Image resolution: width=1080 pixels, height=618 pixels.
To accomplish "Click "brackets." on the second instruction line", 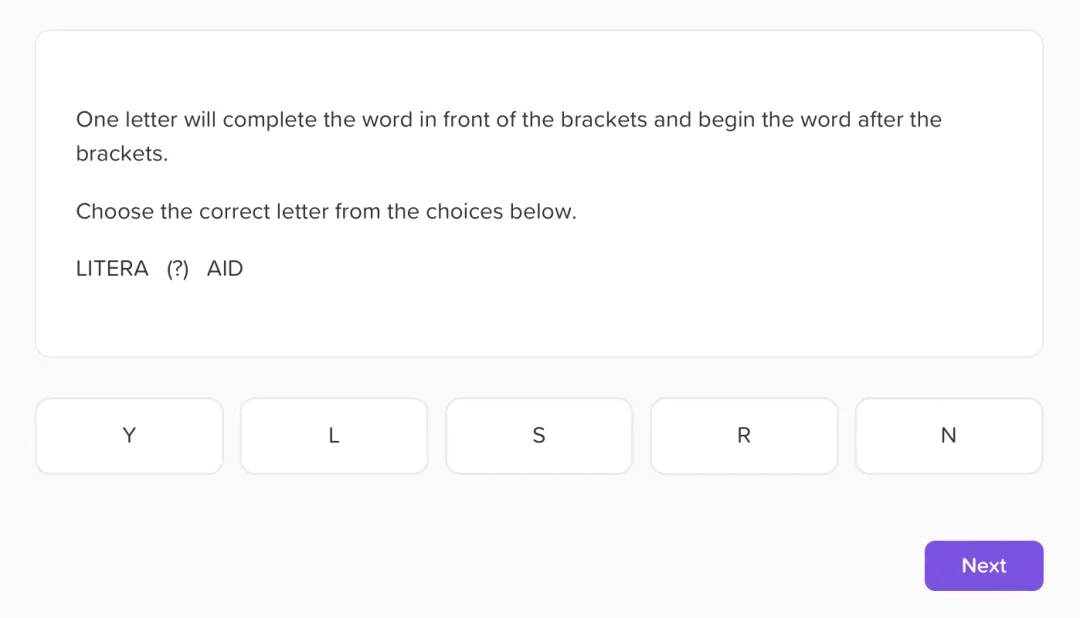I will 122,155.
